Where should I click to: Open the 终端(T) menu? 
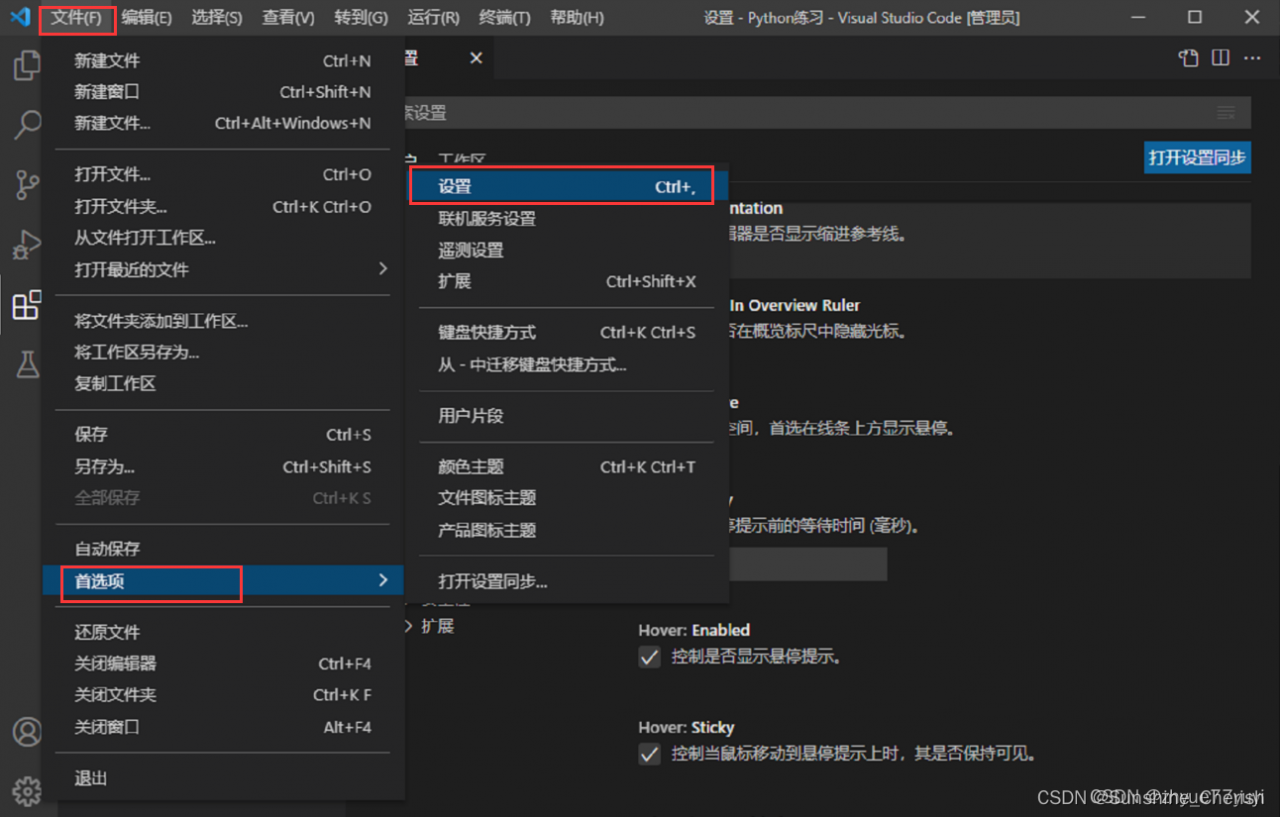pos(505,18)
